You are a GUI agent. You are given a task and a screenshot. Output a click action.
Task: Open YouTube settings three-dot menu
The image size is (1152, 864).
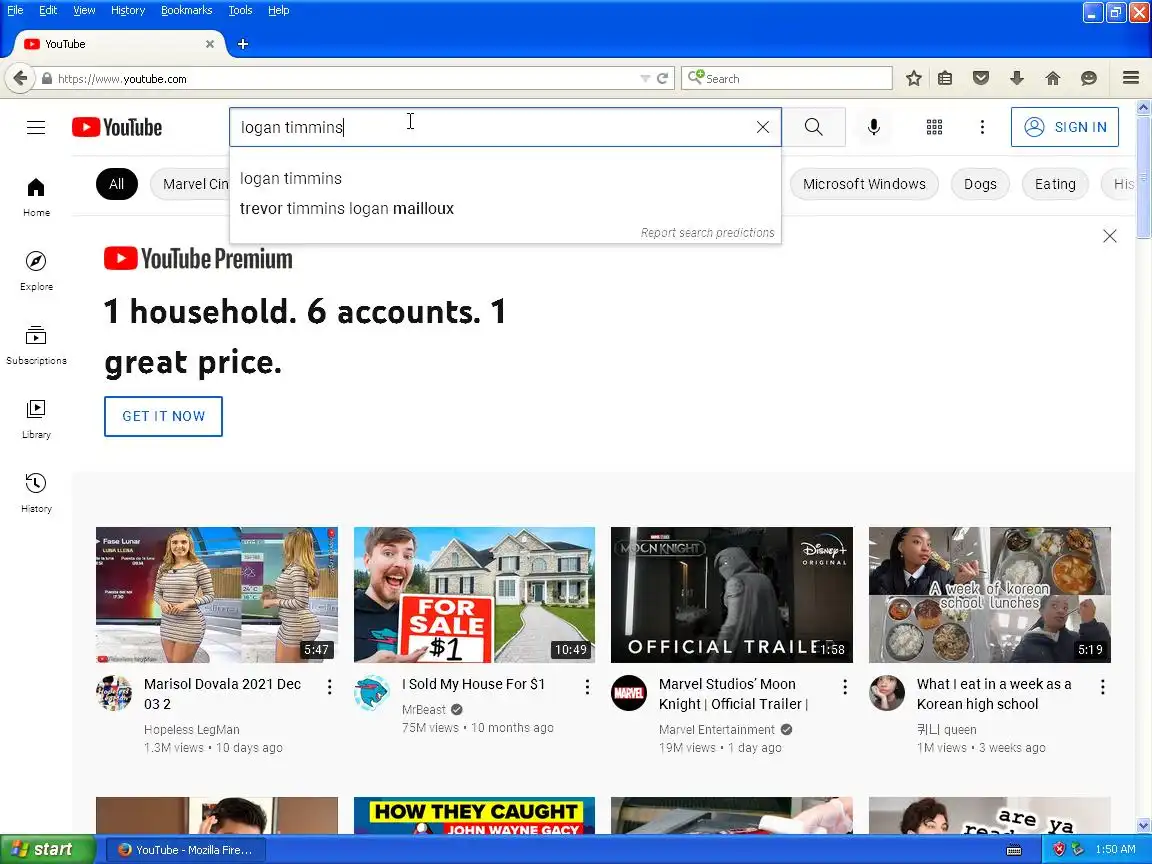tap(982, 127)
